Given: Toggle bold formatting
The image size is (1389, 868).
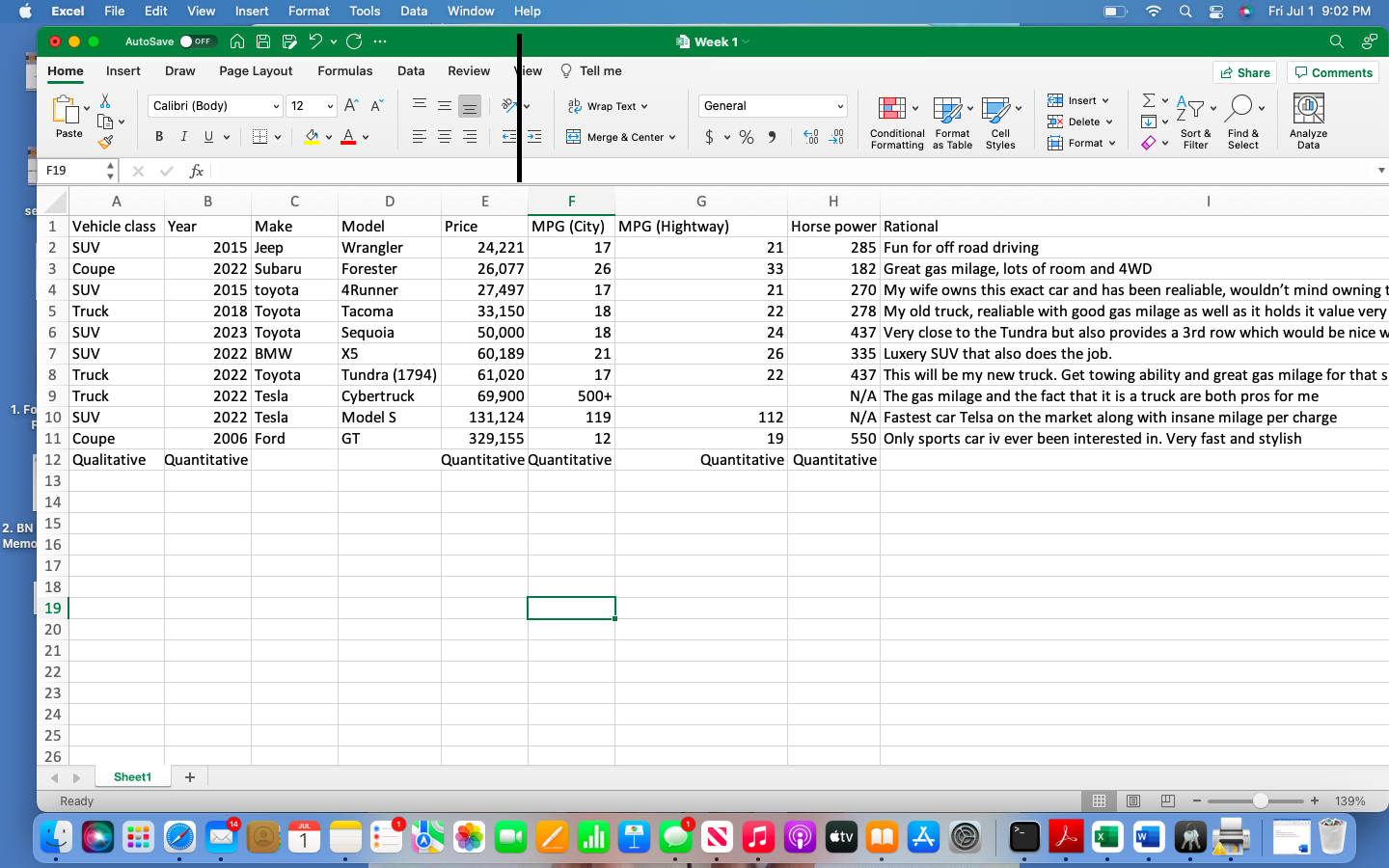Looking at the screenshot, I should coord(158,136).
